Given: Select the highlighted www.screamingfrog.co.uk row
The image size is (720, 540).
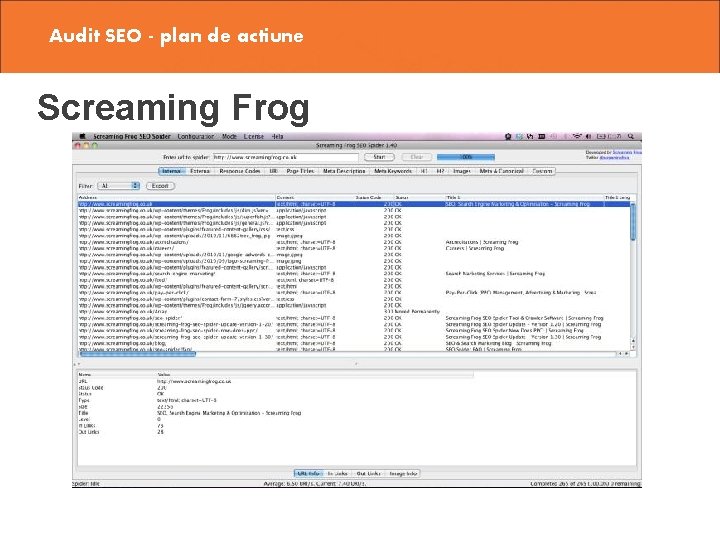Looking at the screenshot, I should tap(354, 204).
